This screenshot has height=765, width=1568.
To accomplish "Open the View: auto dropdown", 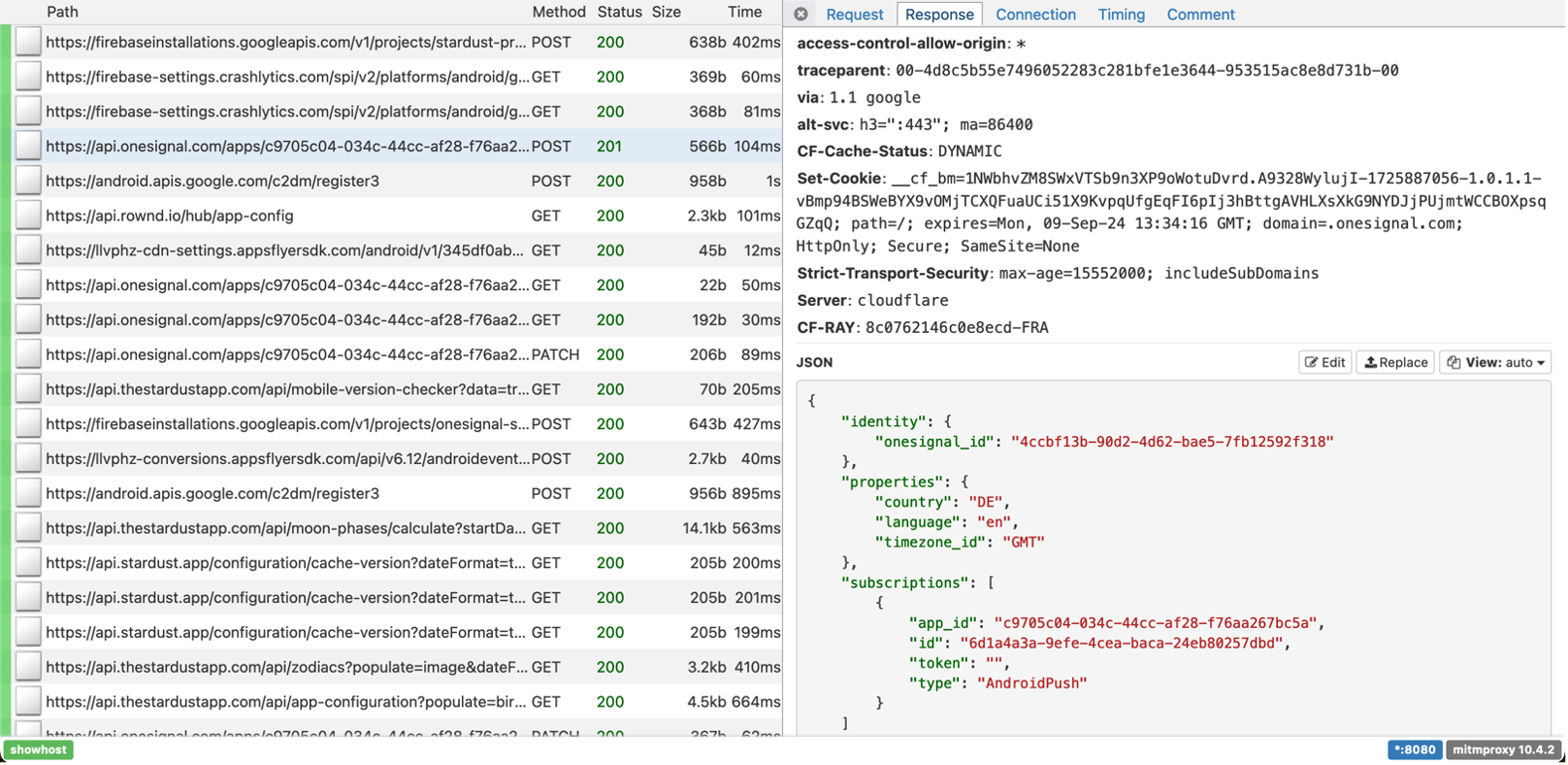I will pyautogui.click(x=1495, y=362).
